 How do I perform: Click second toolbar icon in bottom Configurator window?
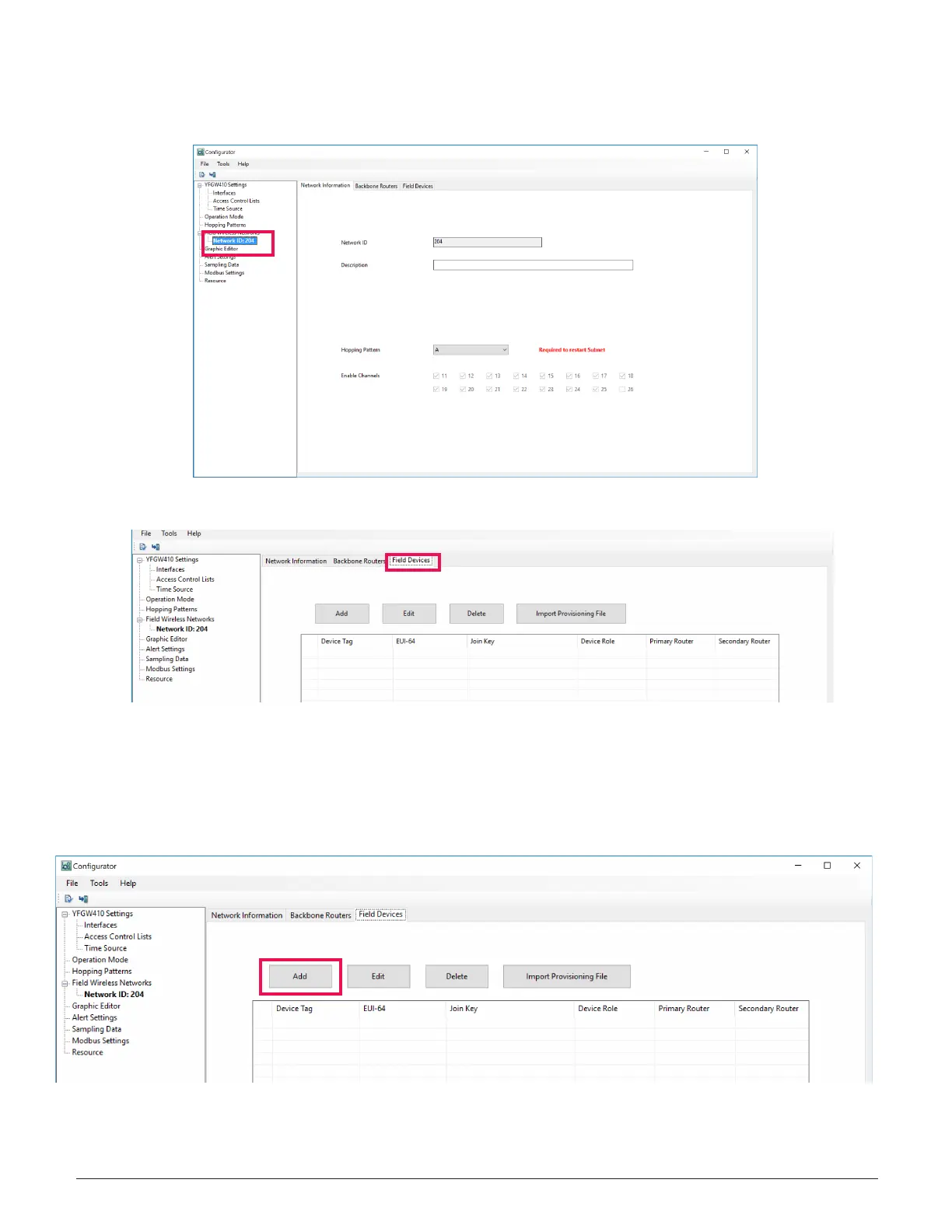(83, 898)
